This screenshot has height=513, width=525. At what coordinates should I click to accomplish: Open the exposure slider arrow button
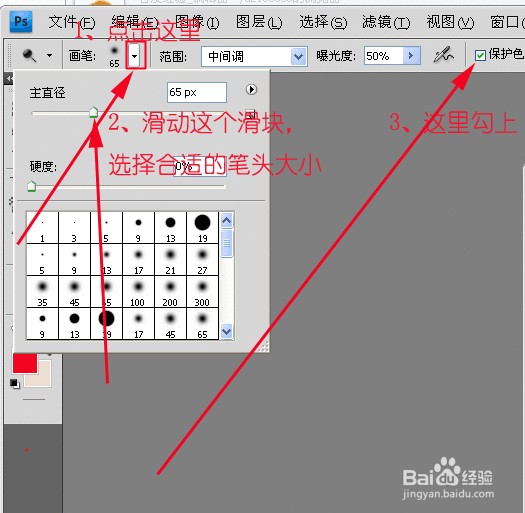[x=411, y=56]
